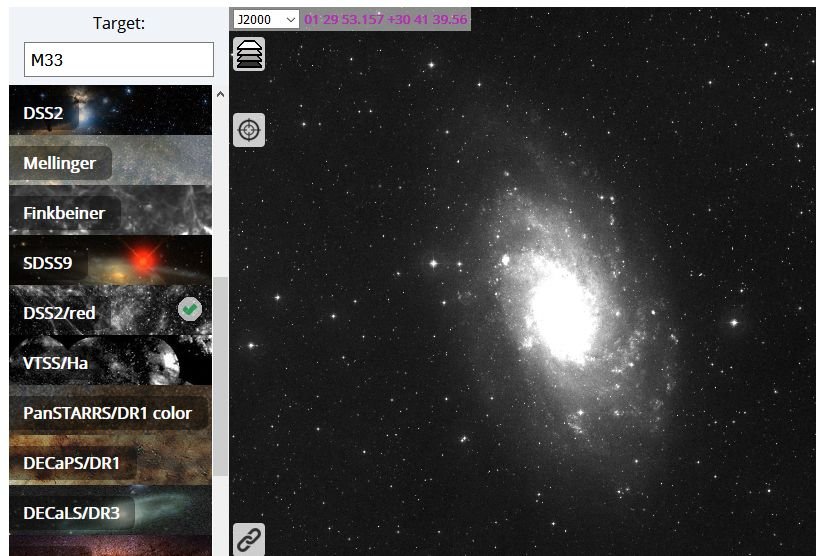Select the DSS2/red survey entry
The image size is (816, 556).
point(110,310)
